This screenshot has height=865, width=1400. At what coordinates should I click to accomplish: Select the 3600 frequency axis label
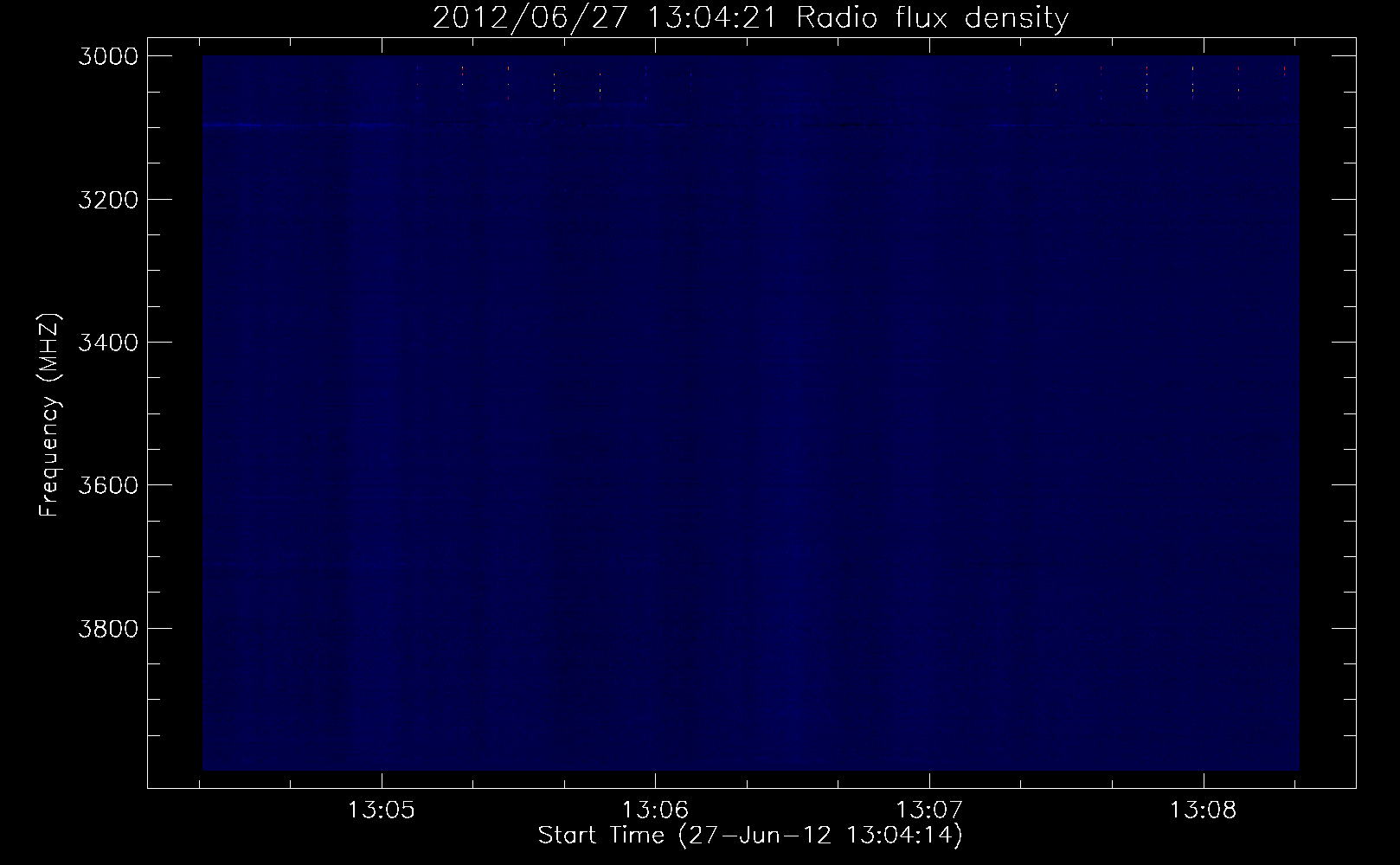pos(108,484)
